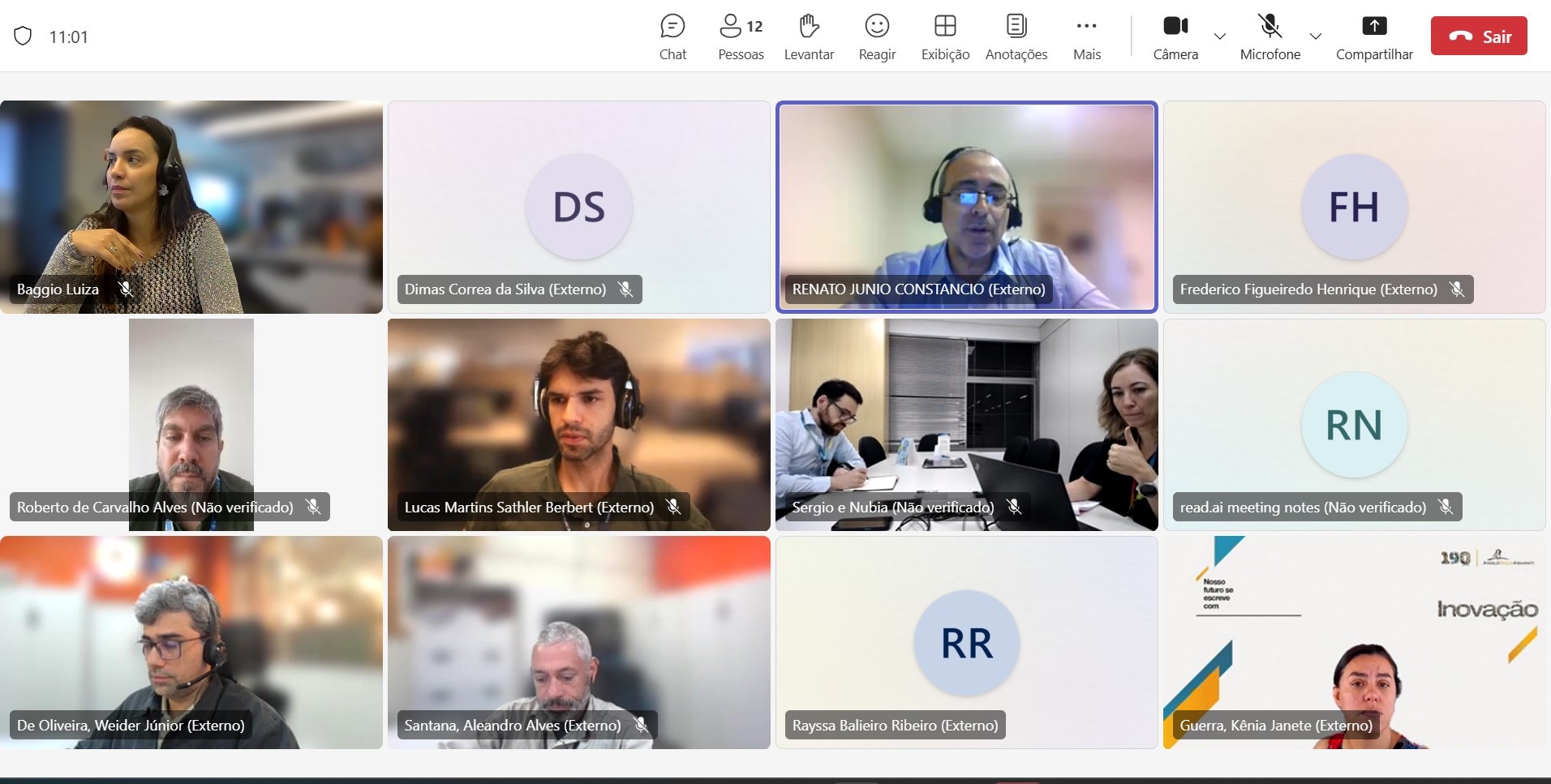
Task: Leave the meeting with Sair button
Action: 1479,36
